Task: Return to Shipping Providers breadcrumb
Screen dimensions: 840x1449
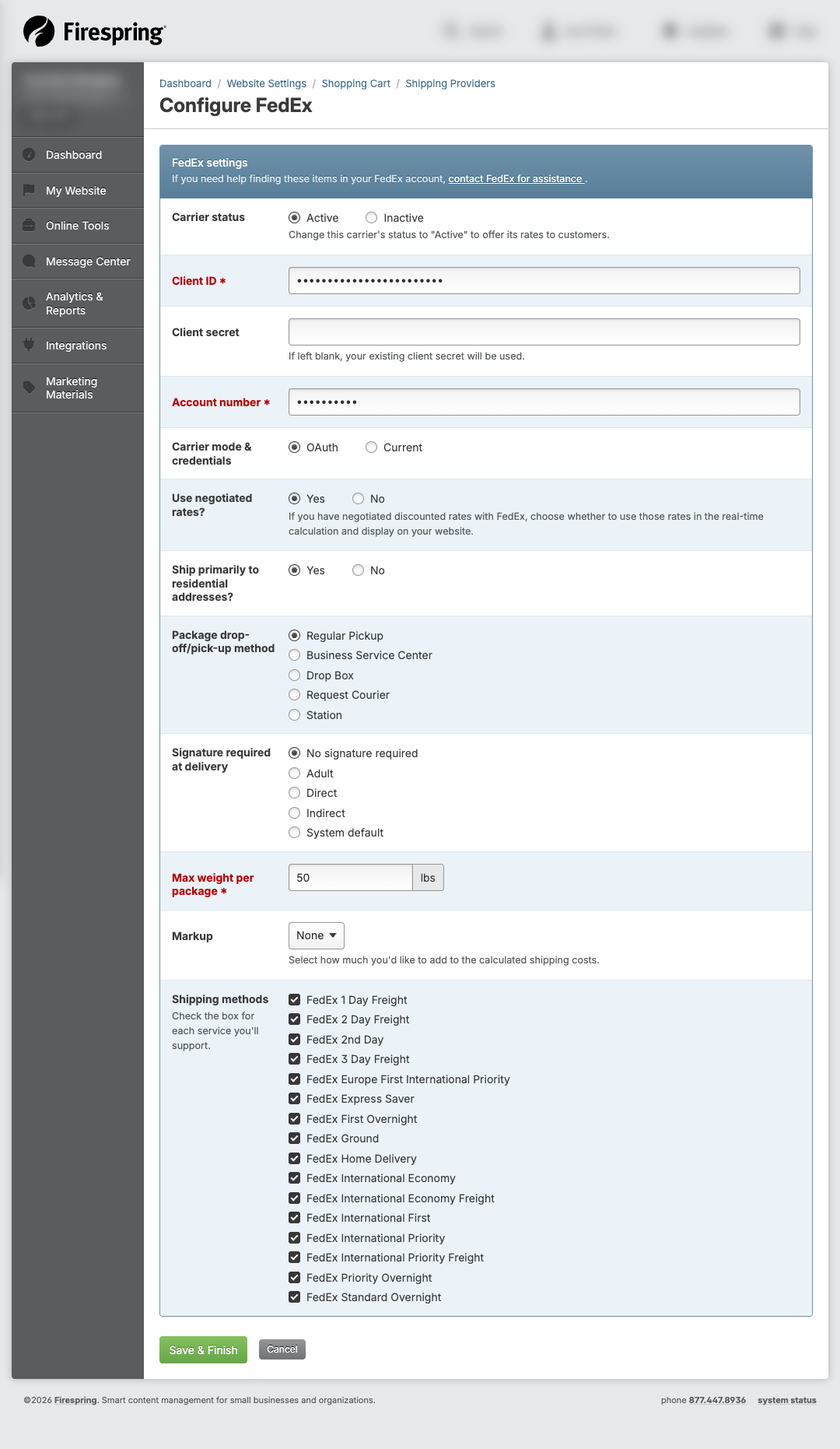Action: click(450, 83)
